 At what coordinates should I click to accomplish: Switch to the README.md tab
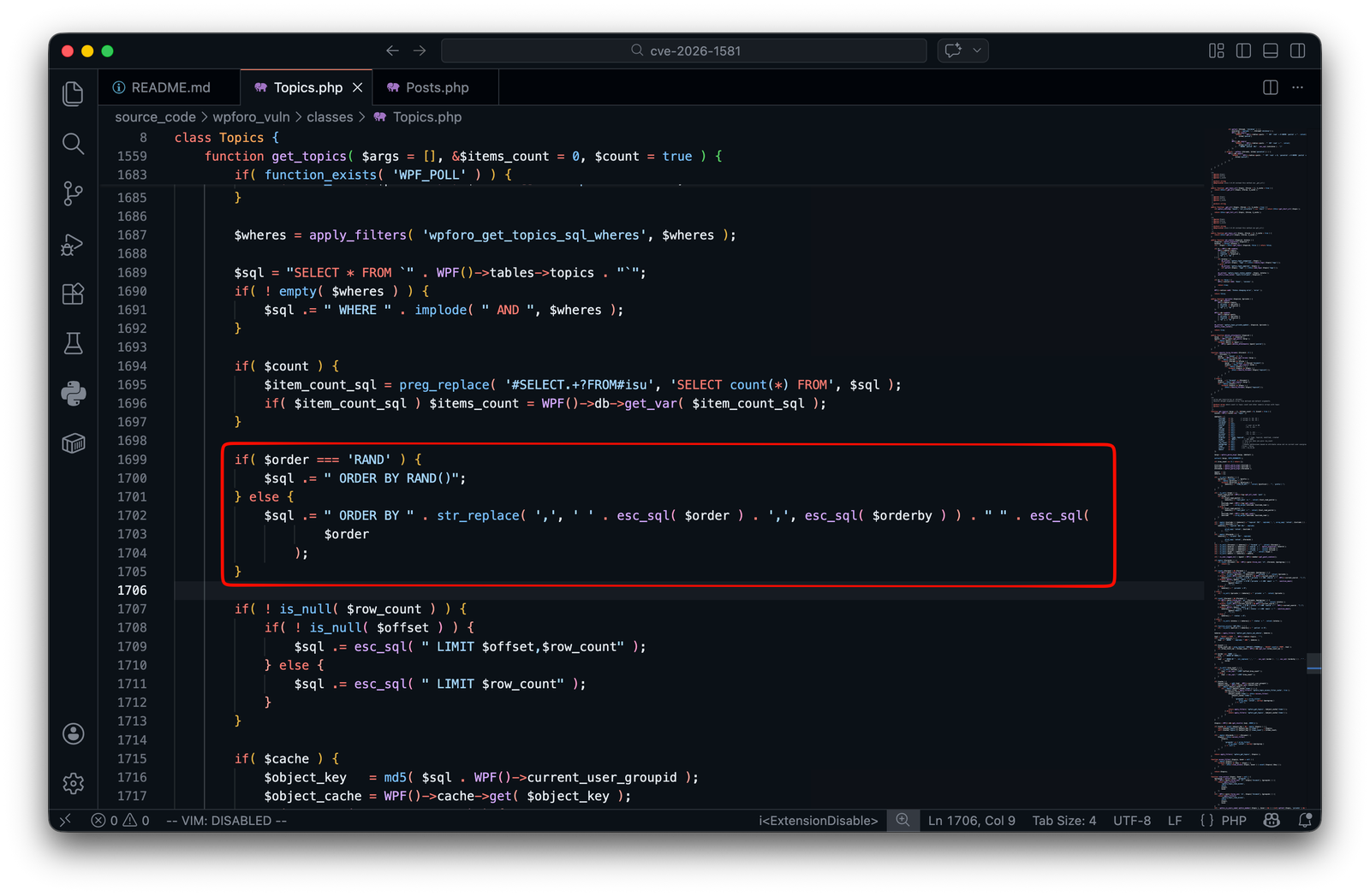[170, 87]
